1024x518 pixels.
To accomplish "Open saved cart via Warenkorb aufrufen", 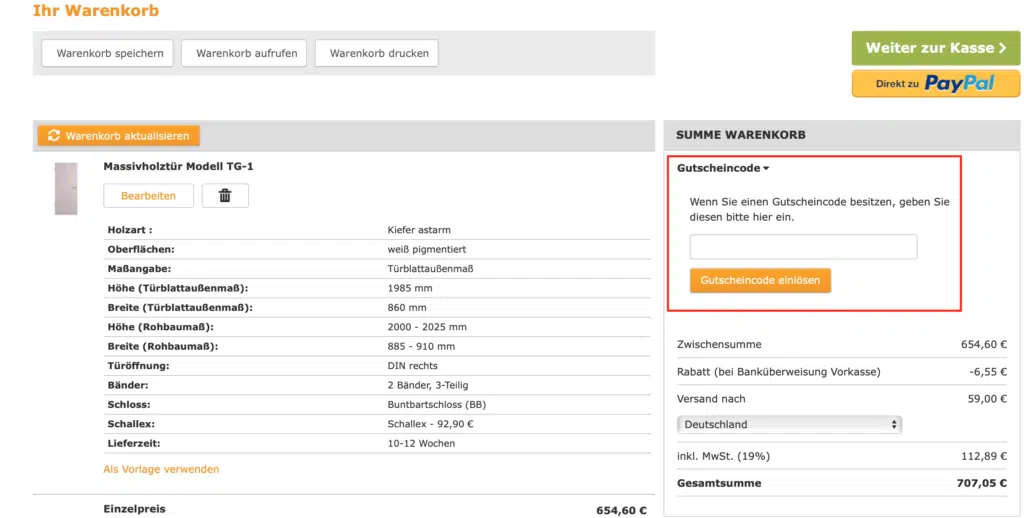I will click(244, 53).
